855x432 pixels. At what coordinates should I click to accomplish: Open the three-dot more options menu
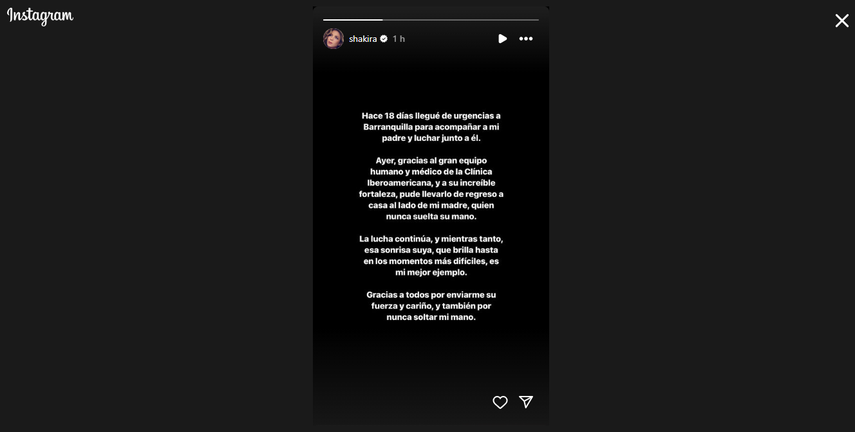coord(526,39)
